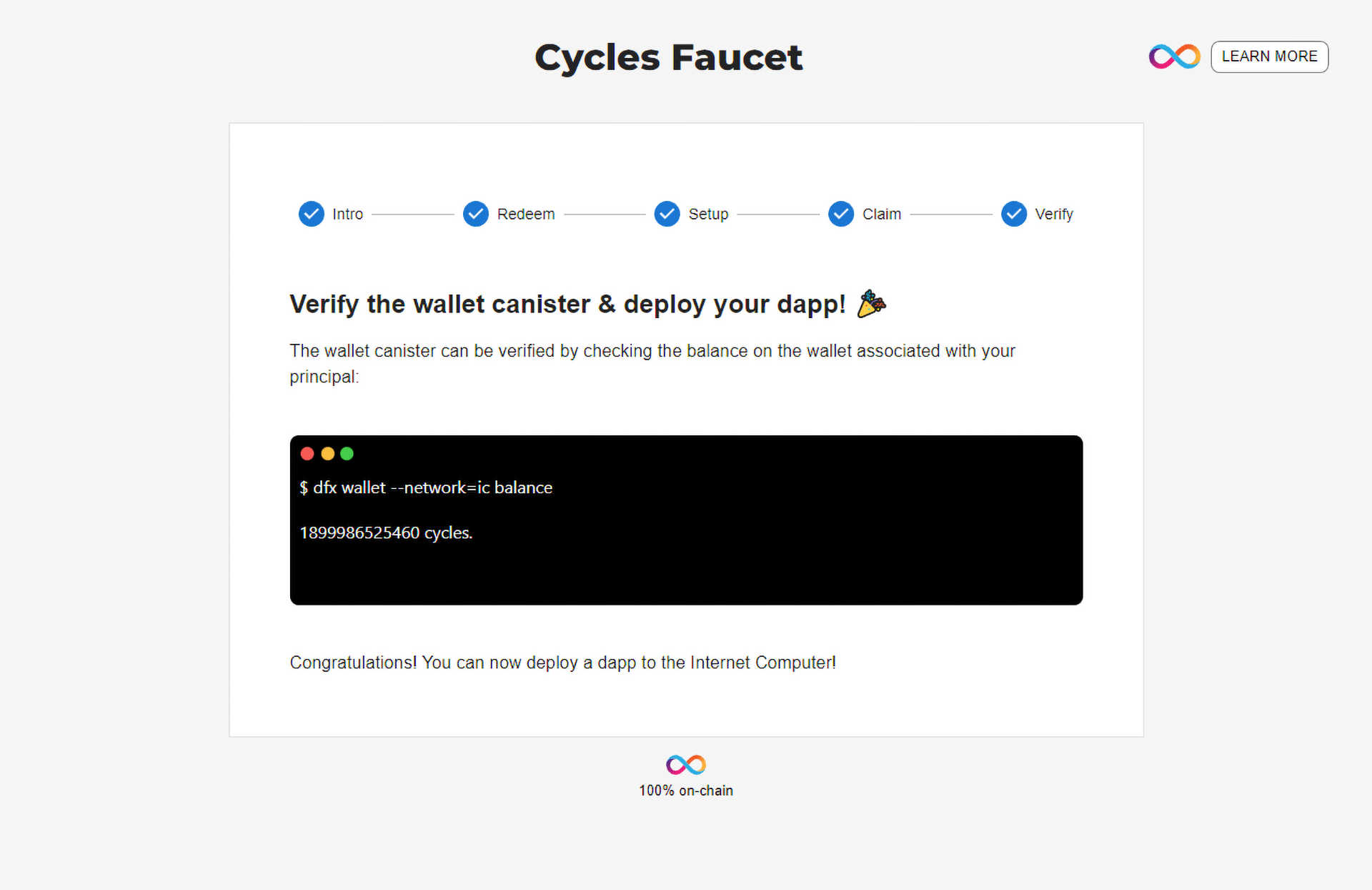This screenshot has width=1372, height=890.
Task: Click the infinity logo in page footer
Action: pyautogui.click(x=686, y=763)
